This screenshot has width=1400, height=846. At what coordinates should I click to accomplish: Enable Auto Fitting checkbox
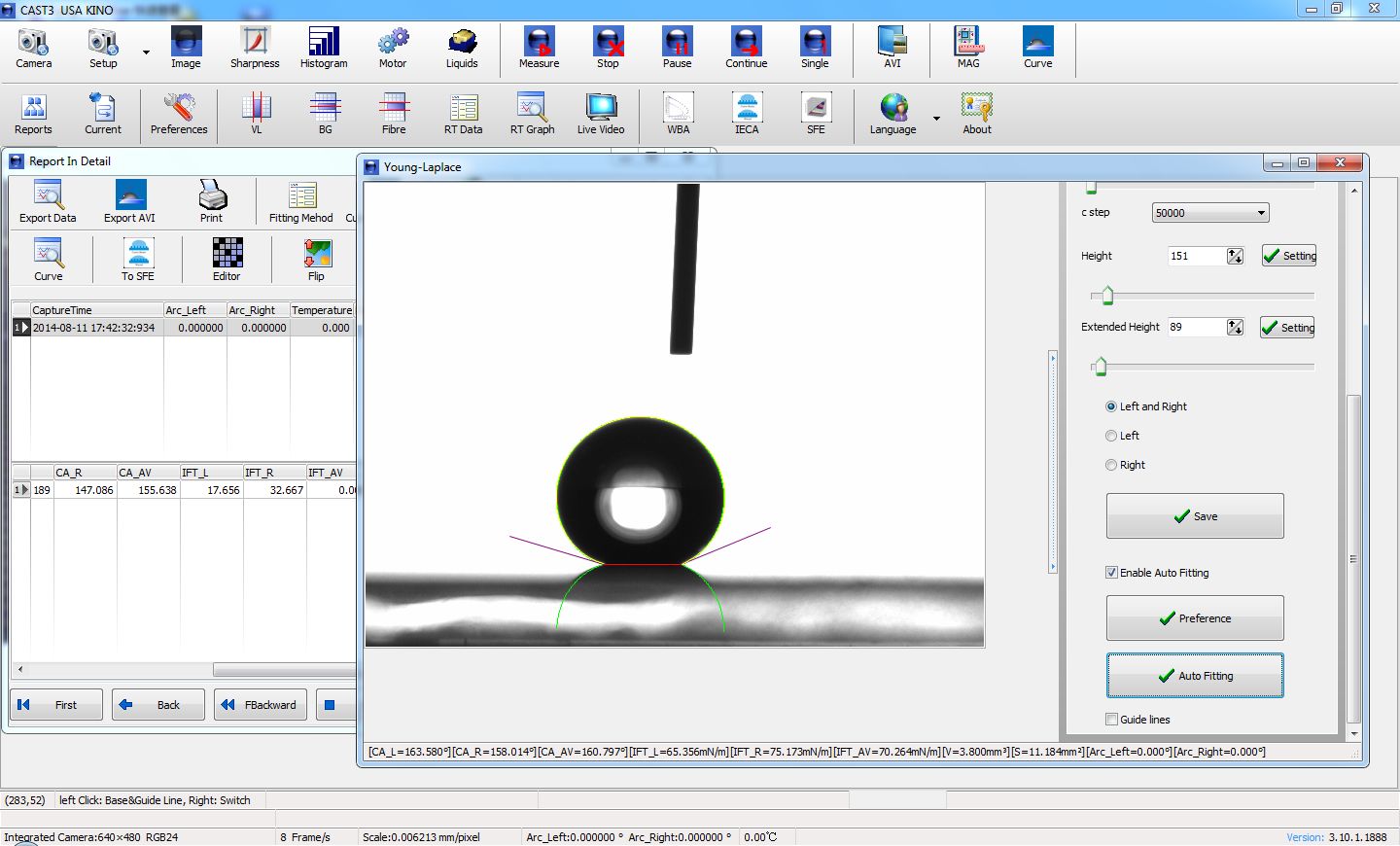point(1111,572)
